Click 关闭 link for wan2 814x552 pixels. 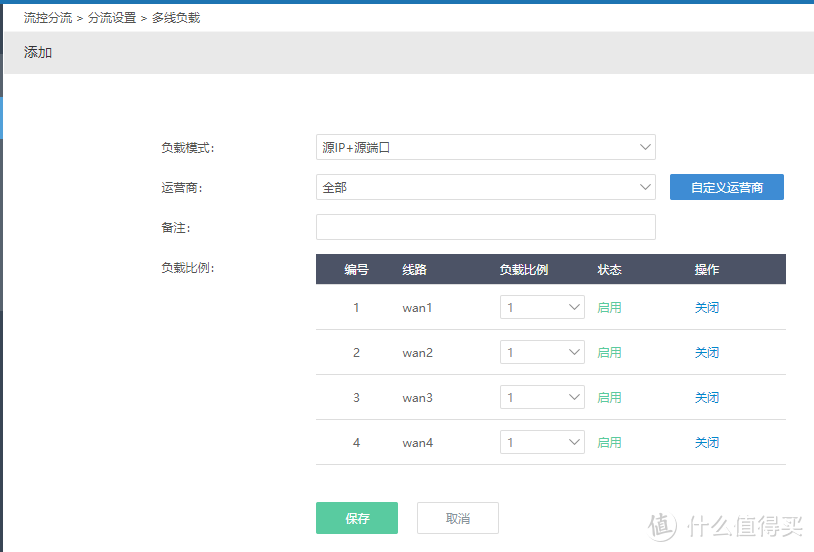click(707, 353)
